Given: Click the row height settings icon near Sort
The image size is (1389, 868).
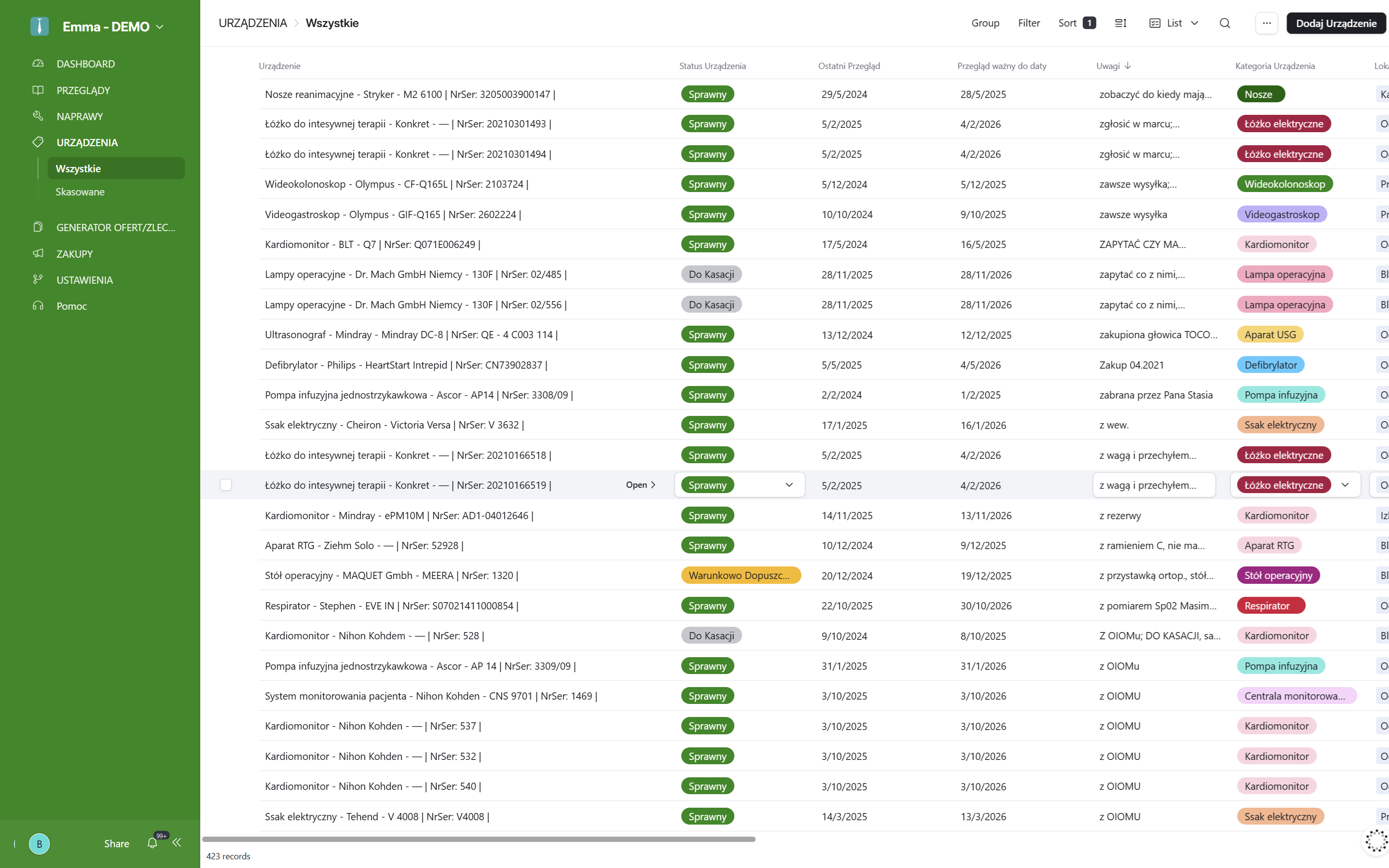Looking at the screenshot, I should [1120, 23].
